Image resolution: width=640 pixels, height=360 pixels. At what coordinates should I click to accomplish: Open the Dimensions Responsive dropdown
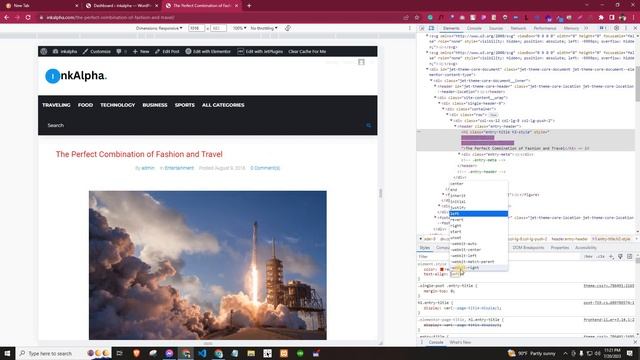pyautogui.click(x=159, y=28)
